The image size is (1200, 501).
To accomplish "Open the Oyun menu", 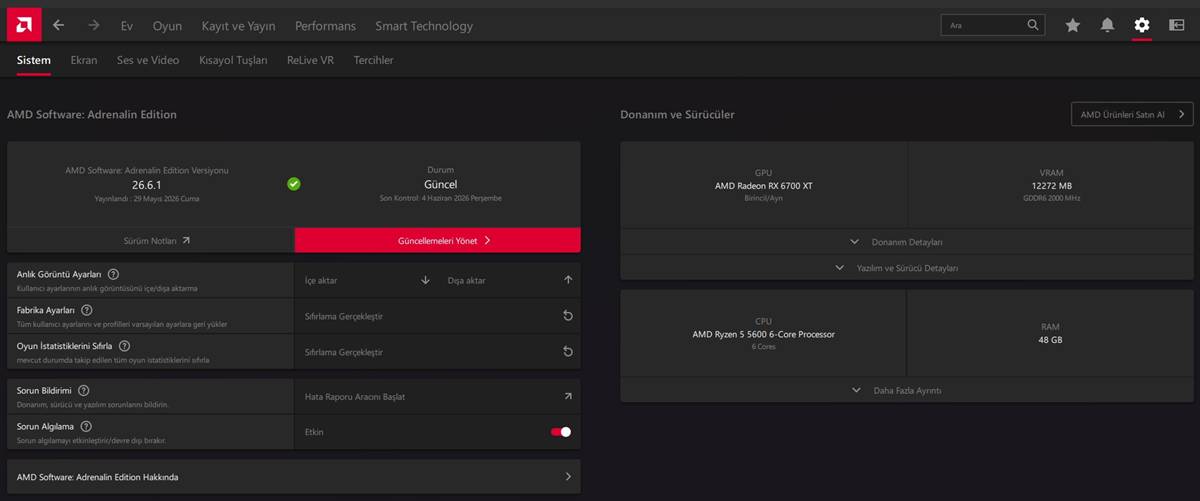I will click(x=167, y=26).
